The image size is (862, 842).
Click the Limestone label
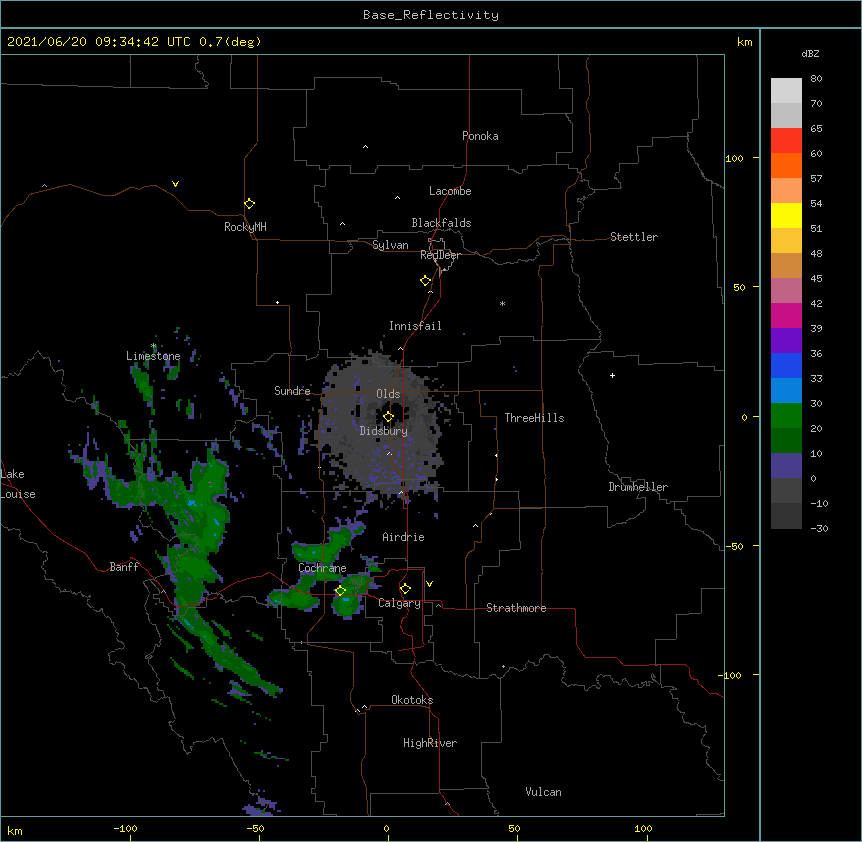[153, 356]
